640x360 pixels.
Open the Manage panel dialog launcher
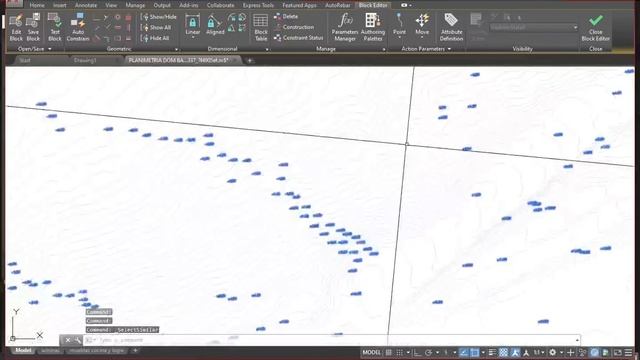tap(384, 49)
